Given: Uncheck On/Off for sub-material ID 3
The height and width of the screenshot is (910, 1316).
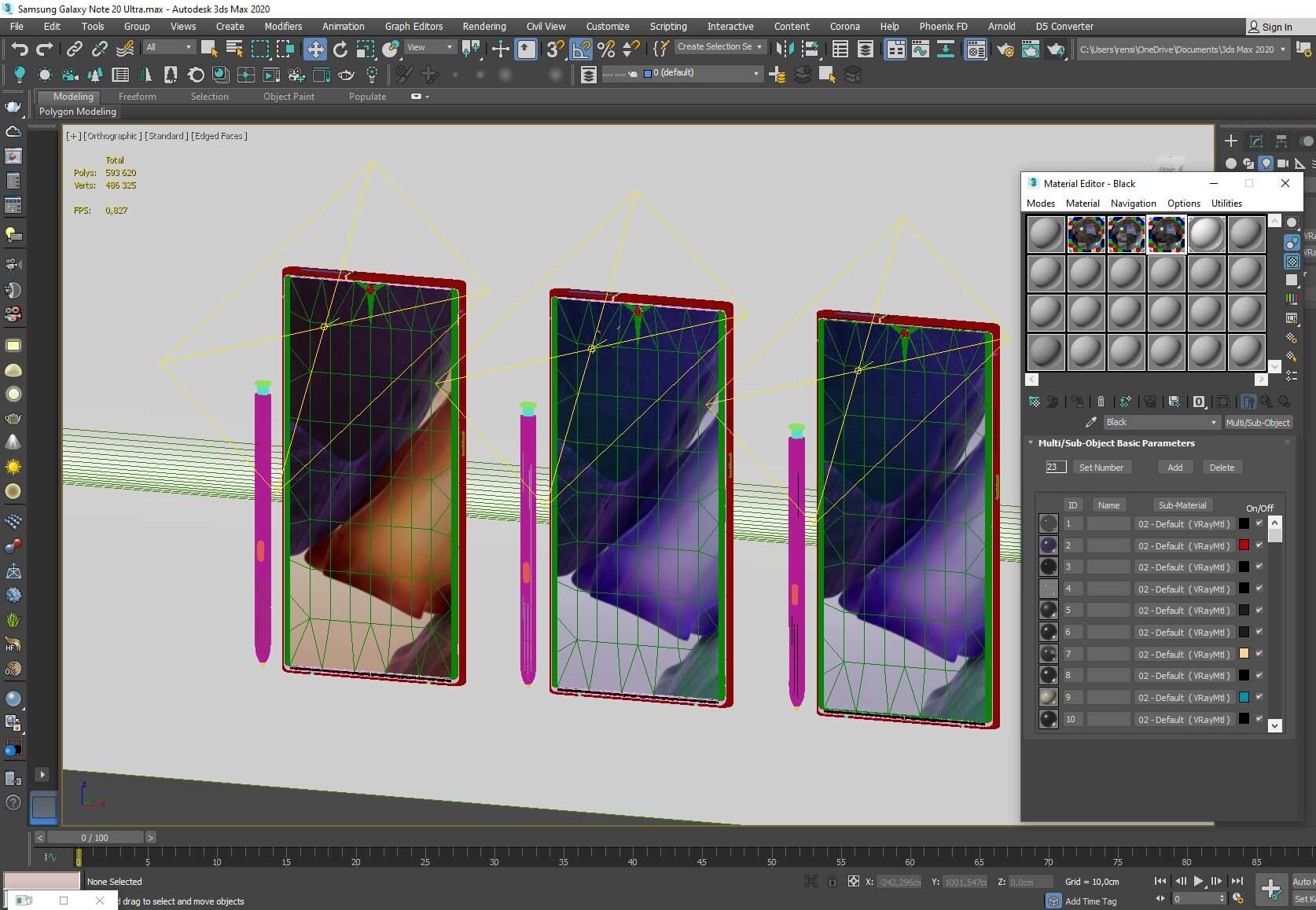Looking at the screenshot, I should tap(1259, 566).
